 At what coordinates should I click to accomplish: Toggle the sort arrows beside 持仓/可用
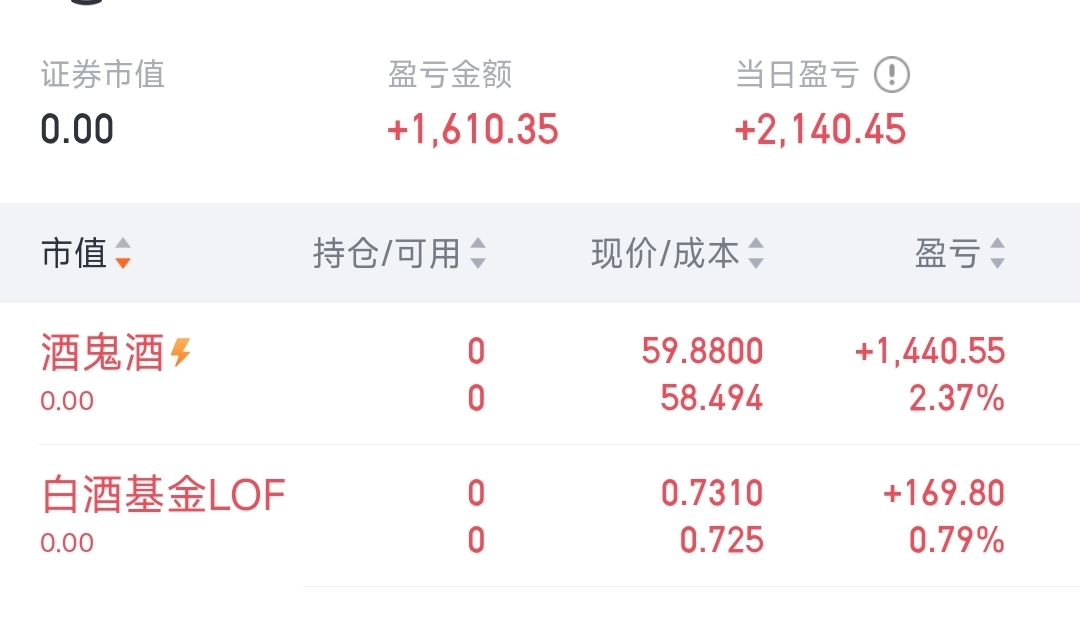click(x=478, y=254)
